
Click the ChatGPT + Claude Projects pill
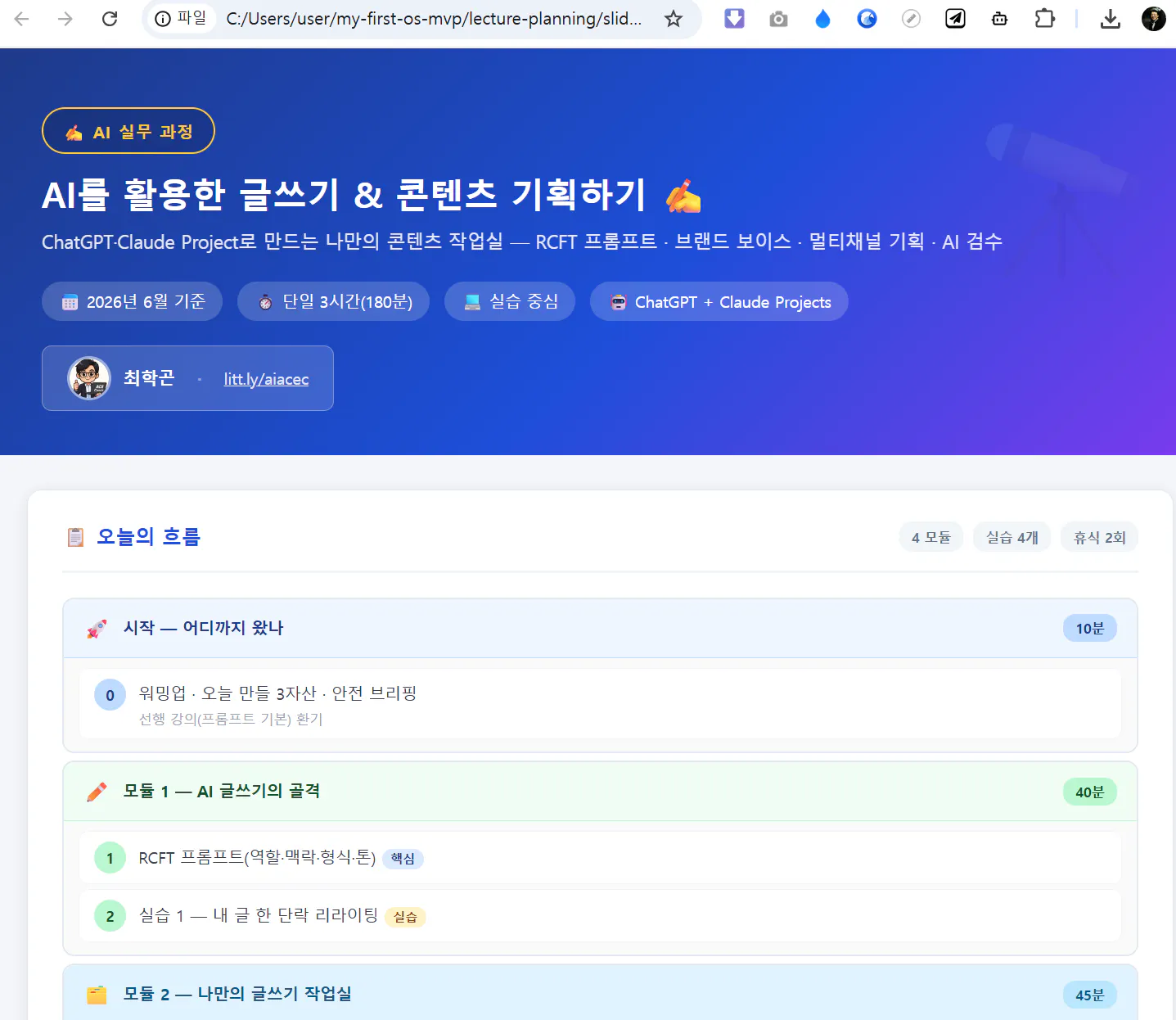coord(719,301)
